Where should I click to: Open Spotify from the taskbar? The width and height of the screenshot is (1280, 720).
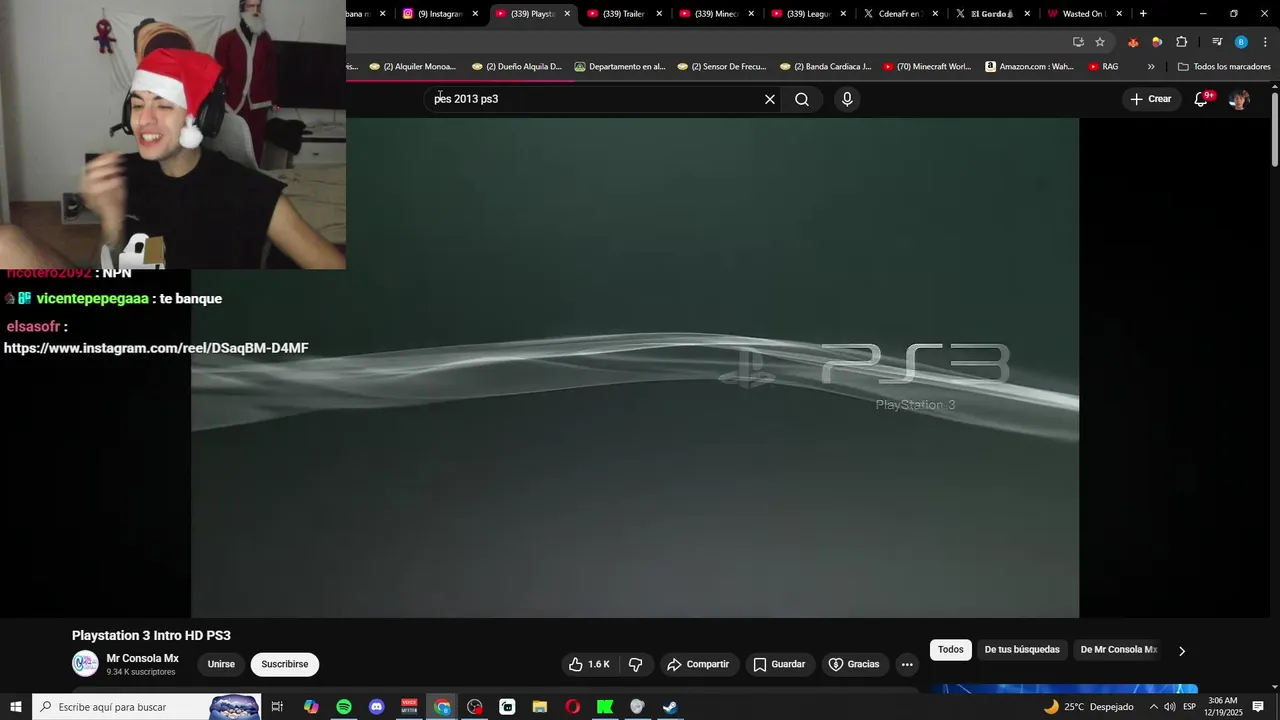point(344,707)
